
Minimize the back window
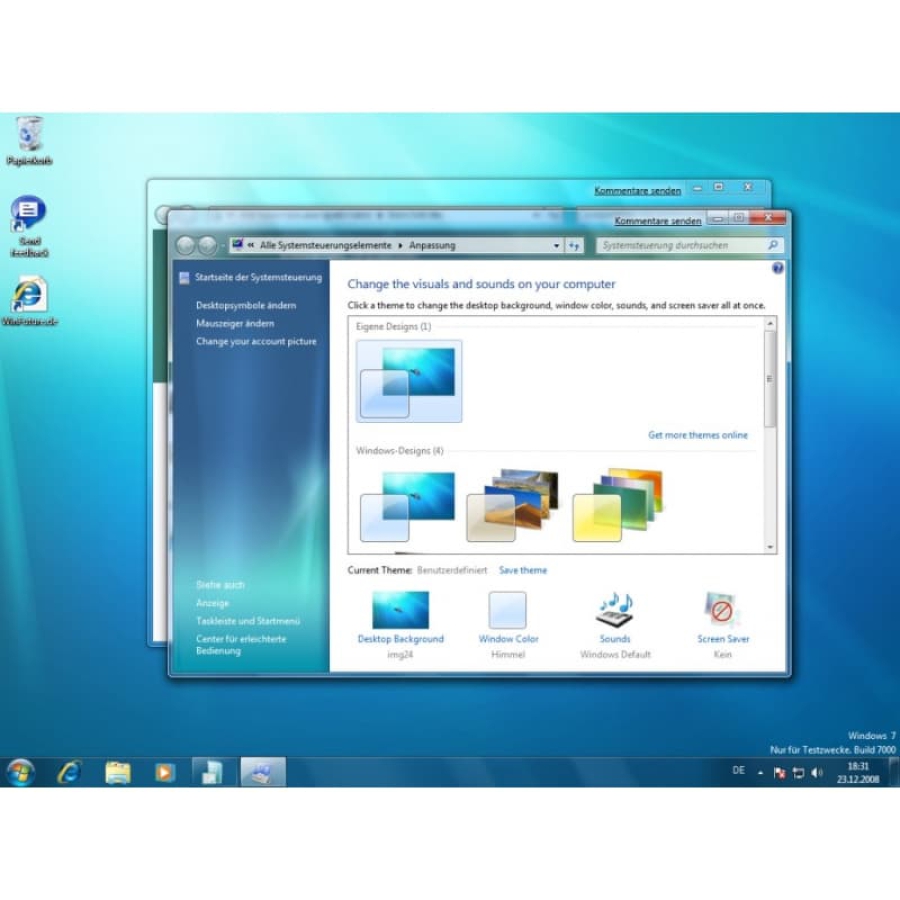pos(697,188)
